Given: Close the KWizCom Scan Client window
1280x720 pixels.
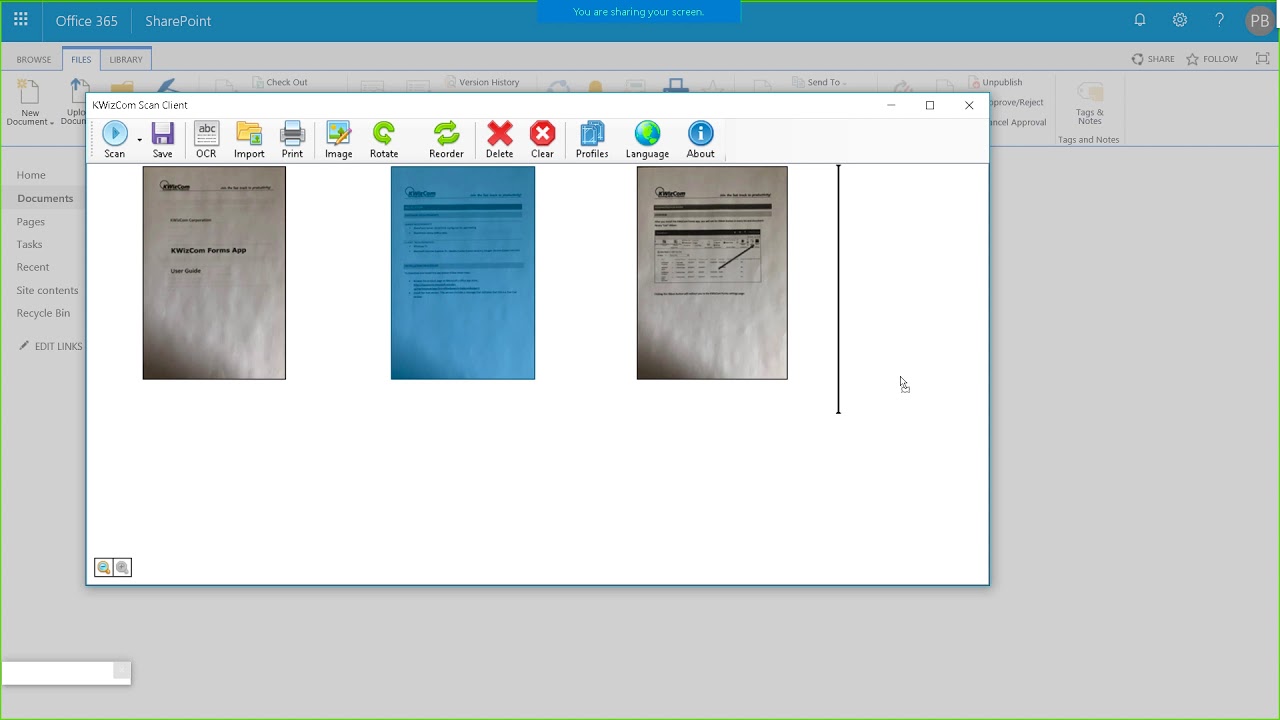Looking at the screenshot, I should coord(969,105).
